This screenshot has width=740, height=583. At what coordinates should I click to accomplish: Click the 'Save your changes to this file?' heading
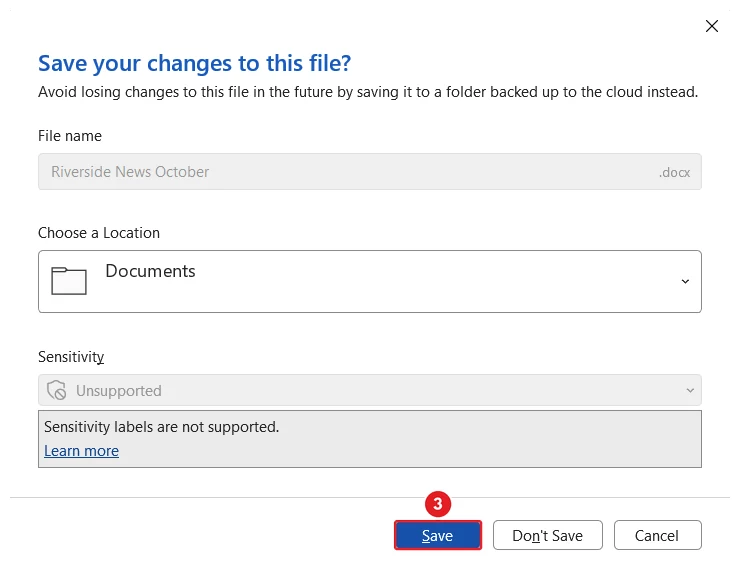[194, 63]
